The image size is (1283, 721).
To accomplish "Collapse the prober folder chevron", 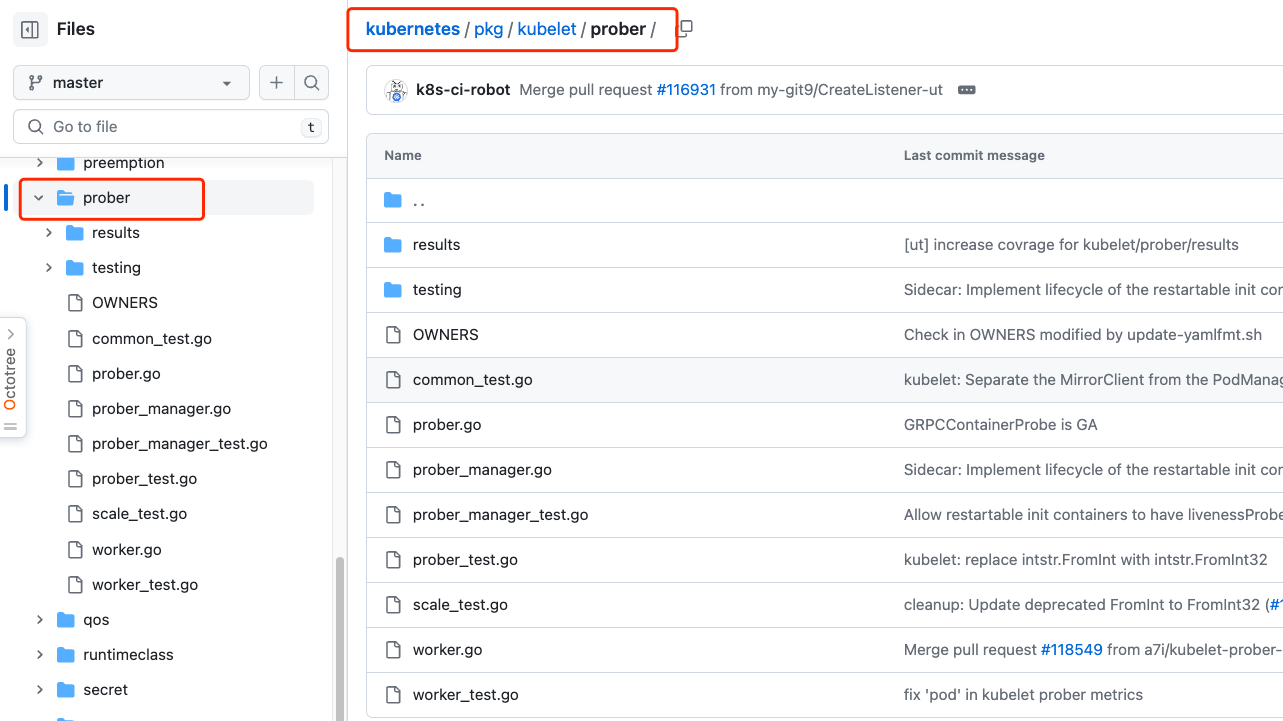I will (39, 198).
